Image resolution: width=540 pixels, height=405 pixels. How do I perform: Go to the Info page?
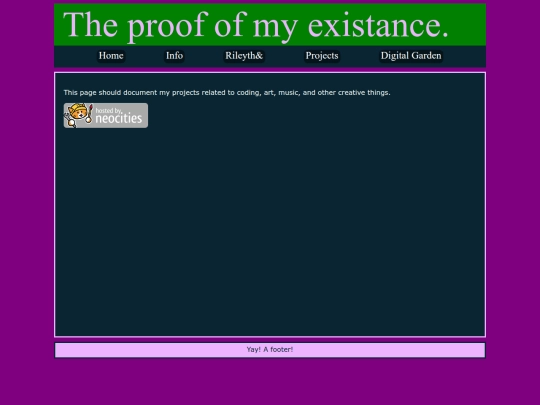pyautogui.click(x=174, y=56)
